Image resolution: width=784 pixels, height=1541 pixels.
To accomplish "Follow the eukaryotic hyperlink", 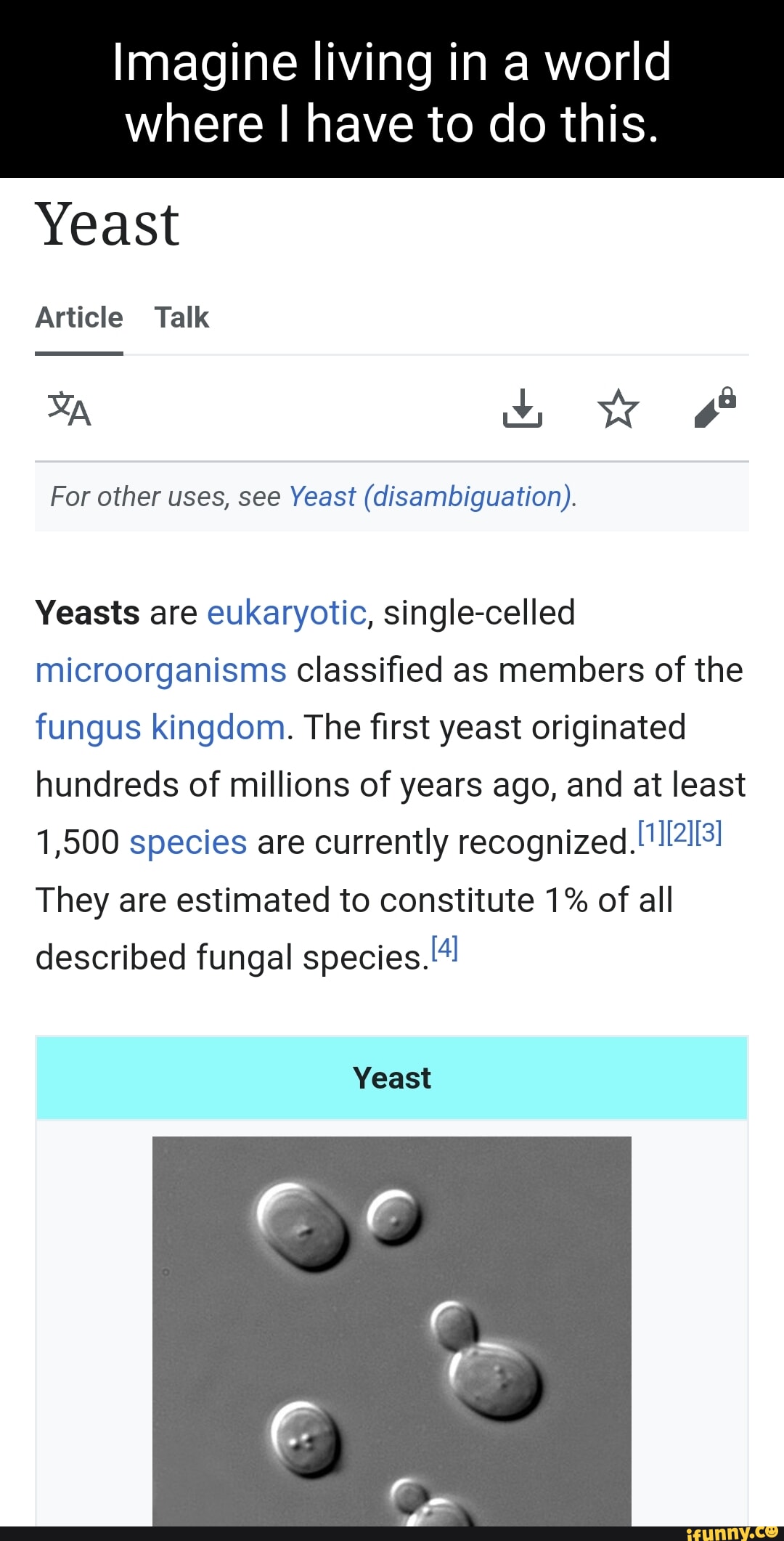I will 287,612.
